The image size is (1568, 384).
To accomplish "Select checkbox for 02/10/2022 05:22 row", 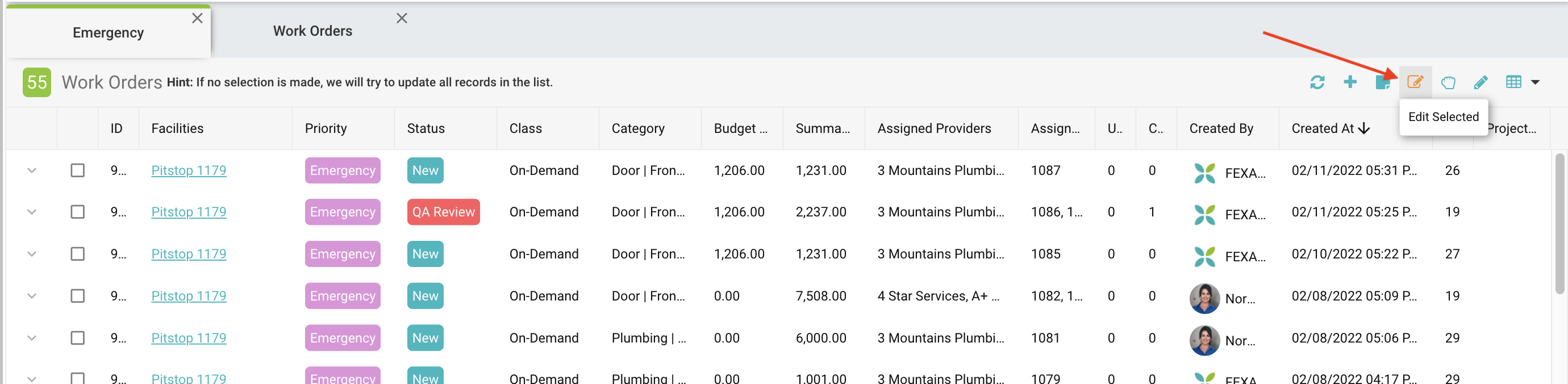I will [x=77, y=254].
